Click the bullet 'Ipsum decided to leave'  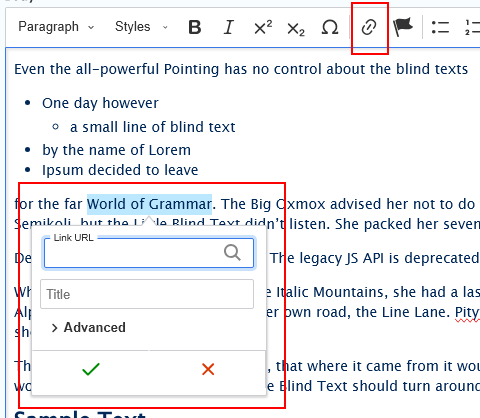click(x=120, y=170)
